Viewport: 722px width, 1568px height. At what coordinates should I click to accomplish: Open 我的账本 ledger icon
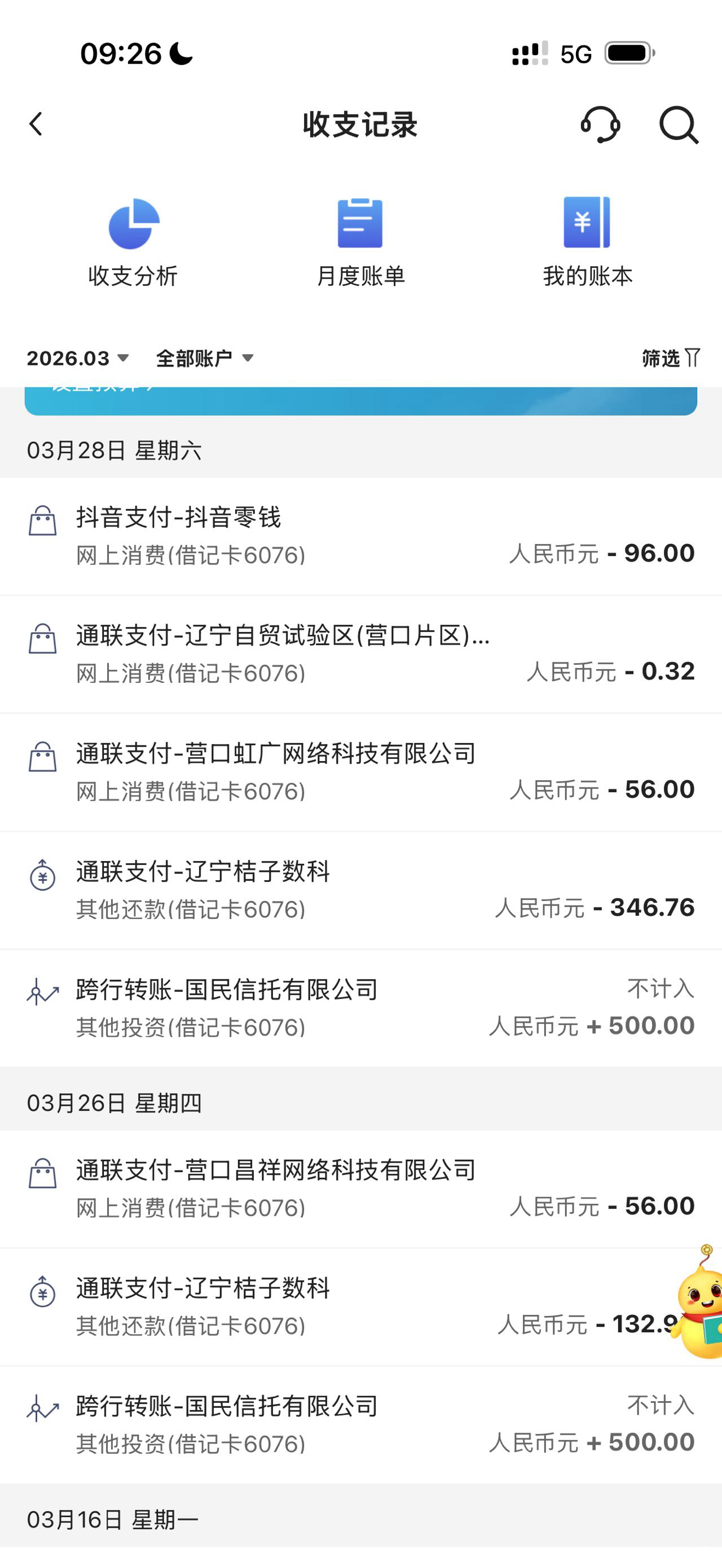point(587,223)
